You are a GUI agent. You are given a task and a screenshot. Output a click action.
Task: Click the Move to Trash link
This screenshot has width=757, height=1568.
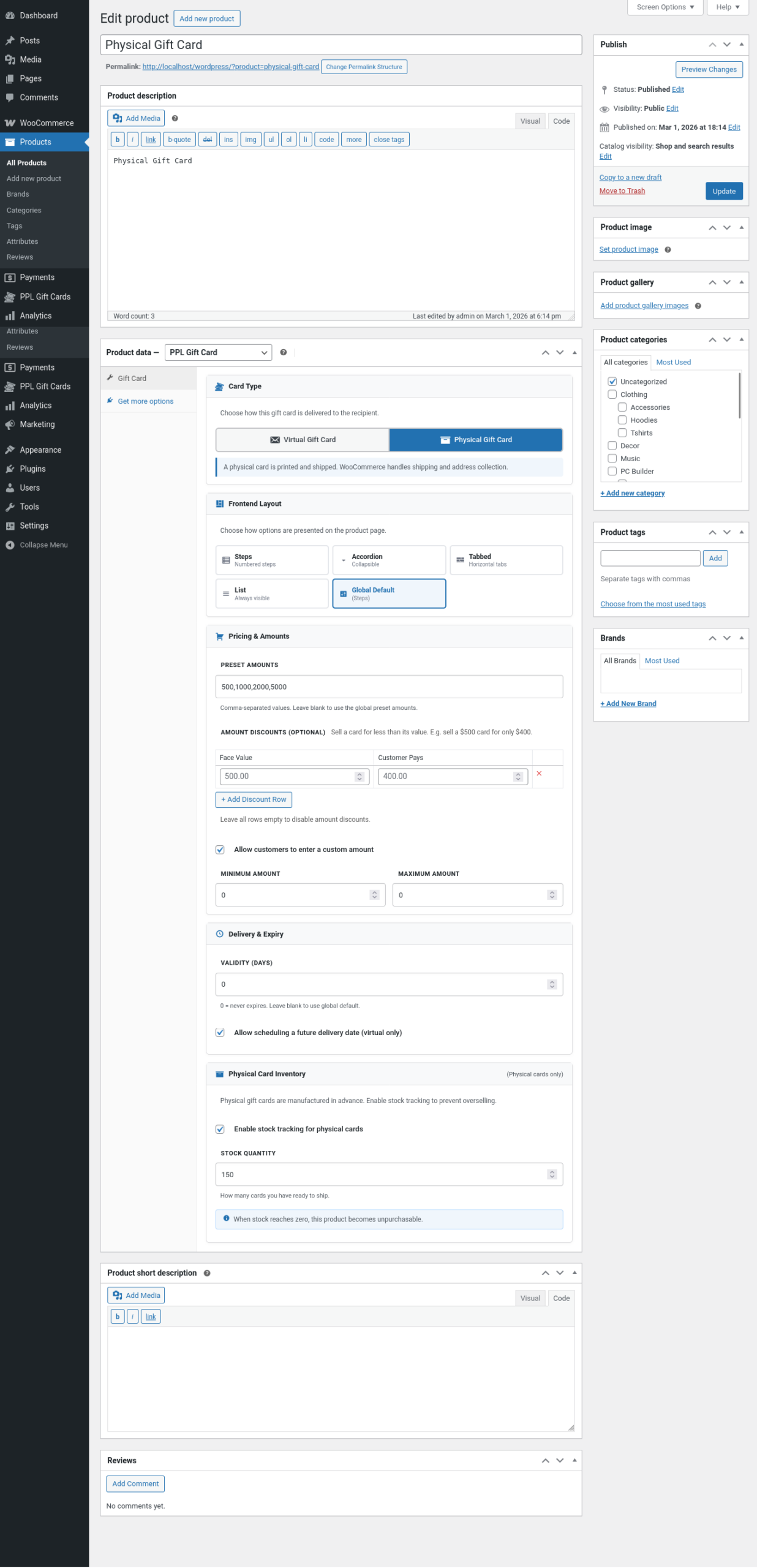pyautogui.click(x=622, y=191)
